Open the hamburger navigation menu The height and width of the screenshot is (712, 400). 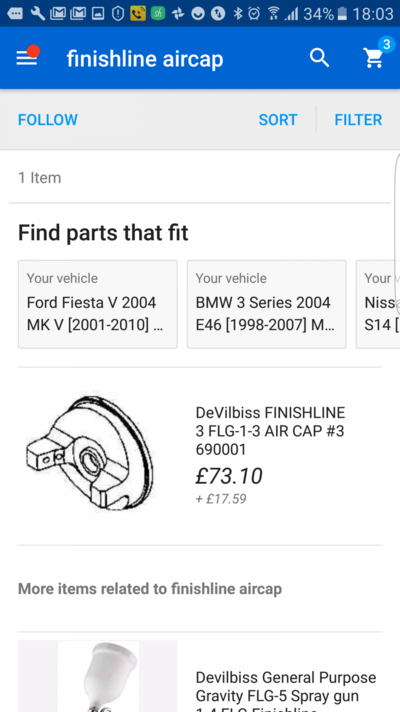coord(27,58)
